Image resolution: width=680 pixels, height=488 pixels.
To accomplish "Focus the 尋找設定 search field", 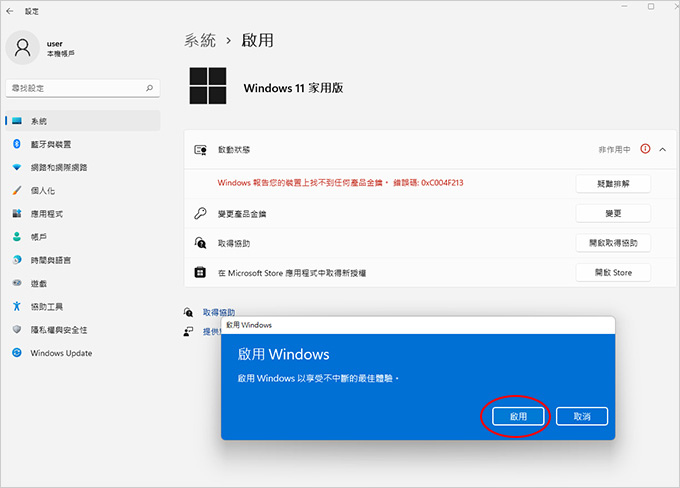I will (x=82, y=88).
